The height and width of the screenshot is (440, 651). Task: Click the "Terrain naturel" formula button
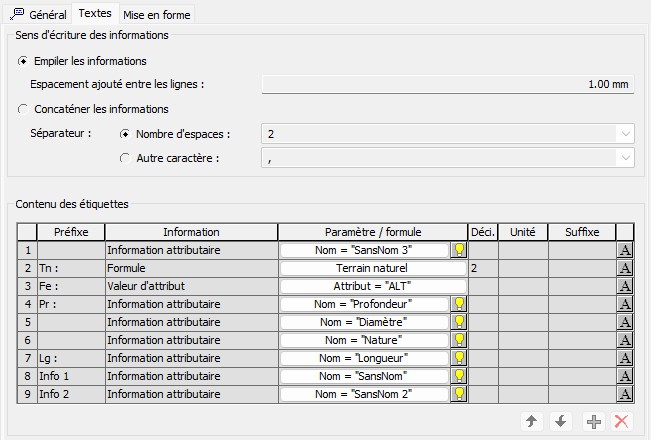pyautogui.click(x=373, y=268)
